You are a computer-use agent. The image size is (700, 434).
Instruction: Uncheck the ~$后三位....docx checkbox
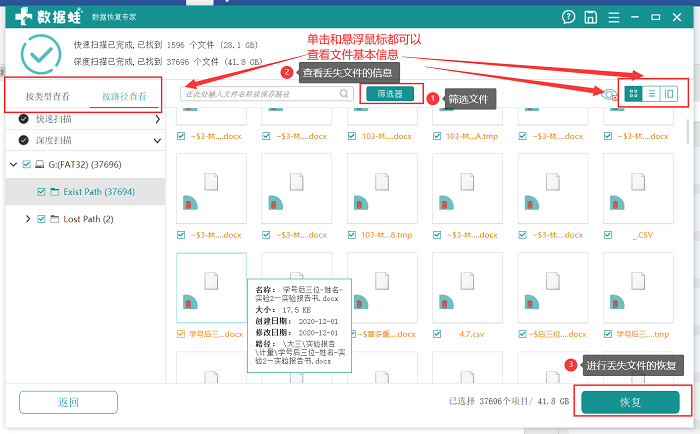coord(523,334)
